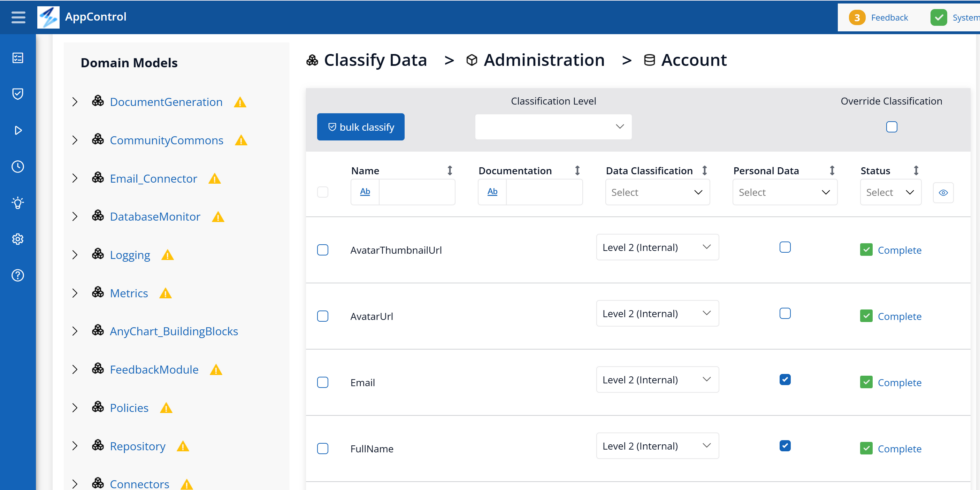The image size is (980, 490).
Task: Click the Documentation column sort arrows
Action: pos(577,171)
